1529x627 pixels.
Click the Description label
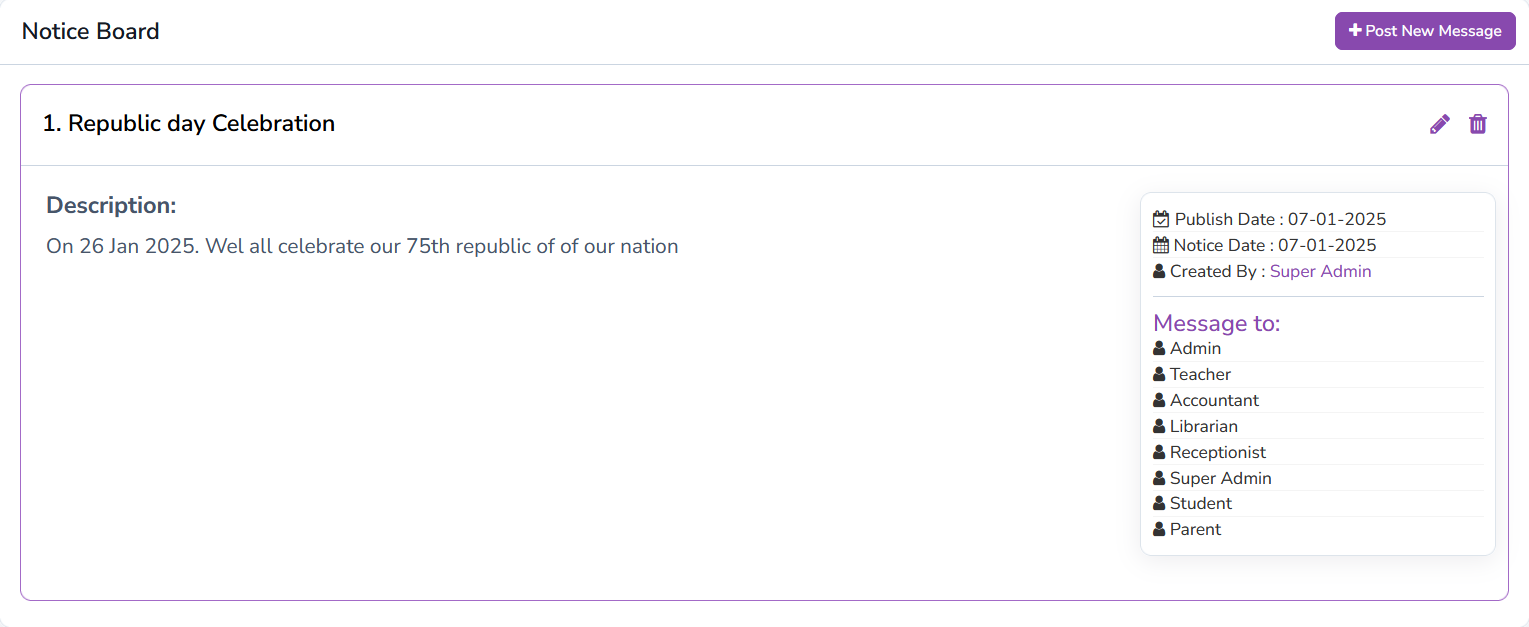point(111,205)
